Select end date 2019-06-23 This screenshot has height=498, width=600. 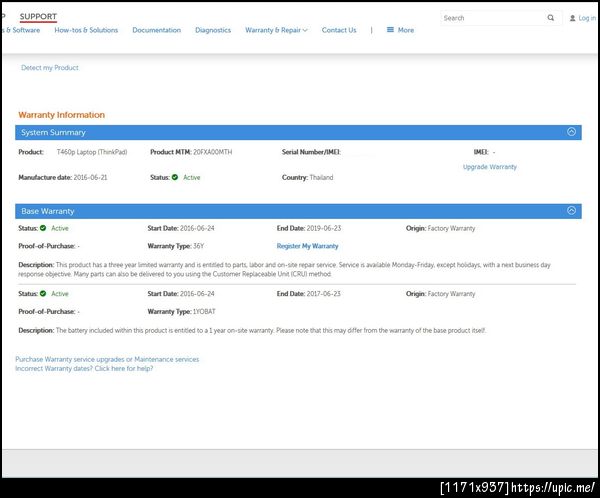pyautogui.click(x=324, y=228)
